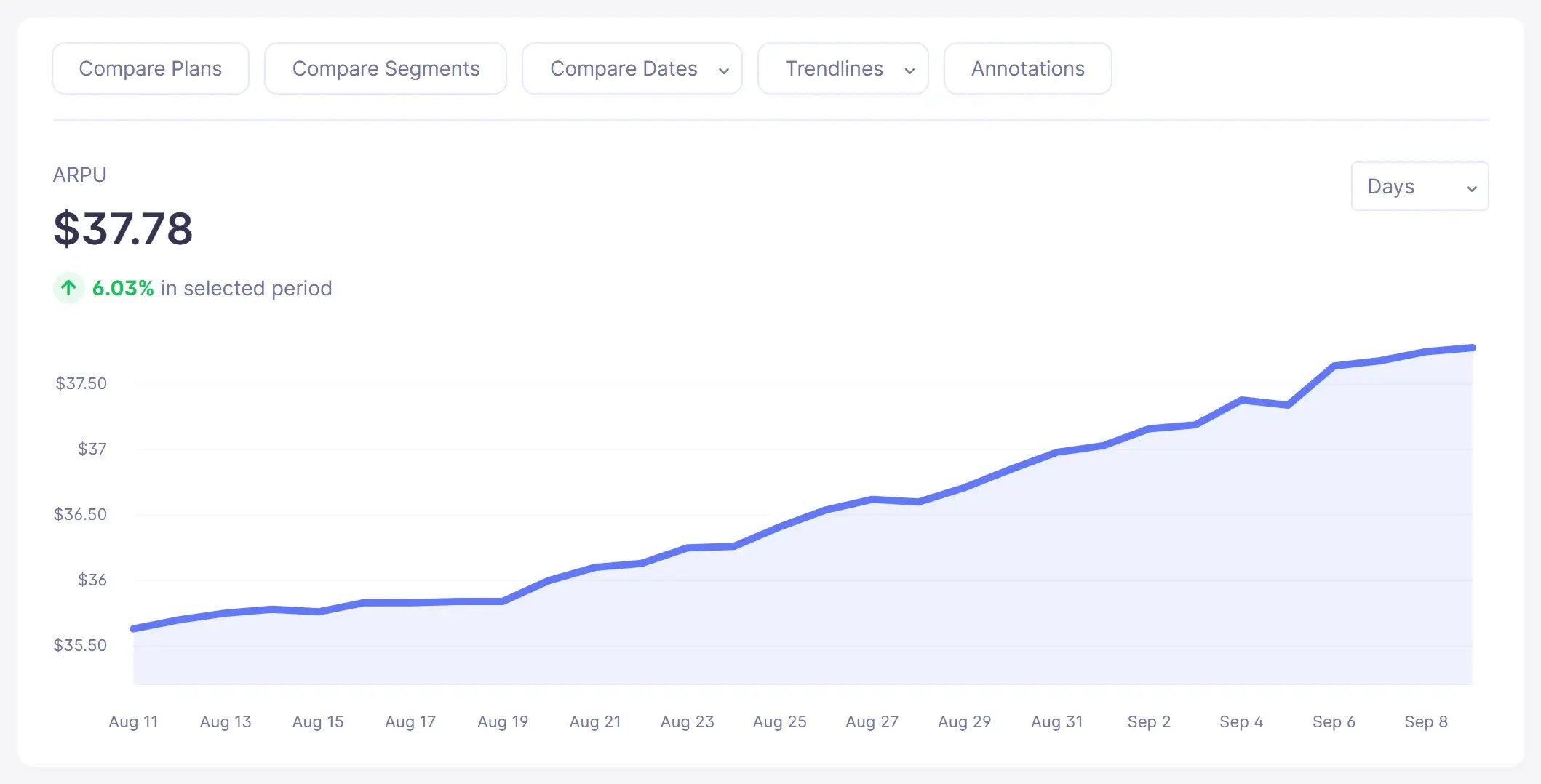Click the Sep 8 date label
The image size is (1541, 784).
click(x=1426, y=721)
